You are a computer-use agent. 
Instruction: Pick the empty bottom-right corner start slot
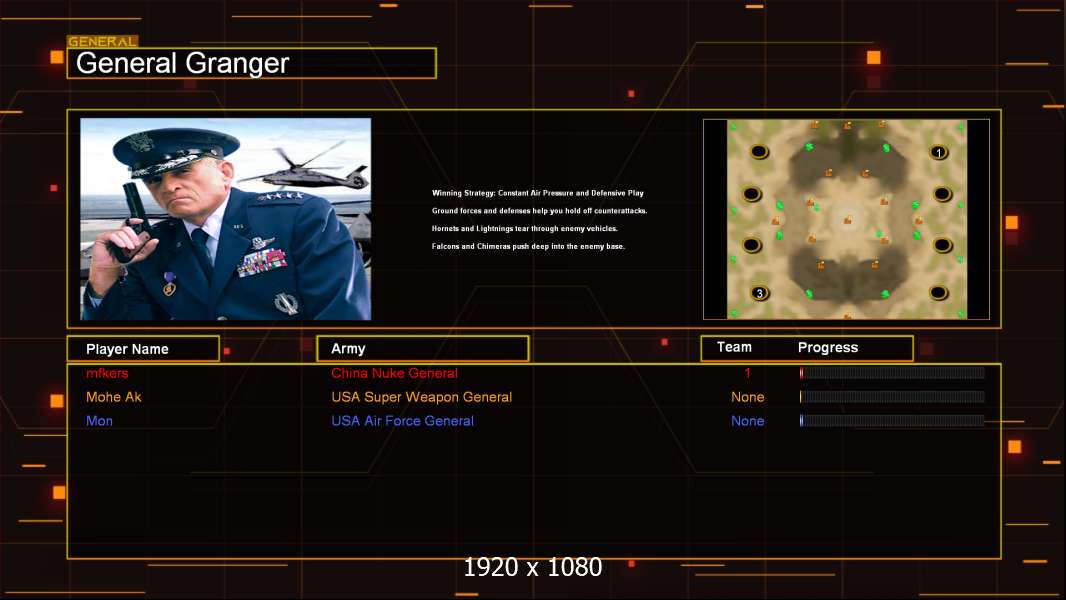[939, 293]
